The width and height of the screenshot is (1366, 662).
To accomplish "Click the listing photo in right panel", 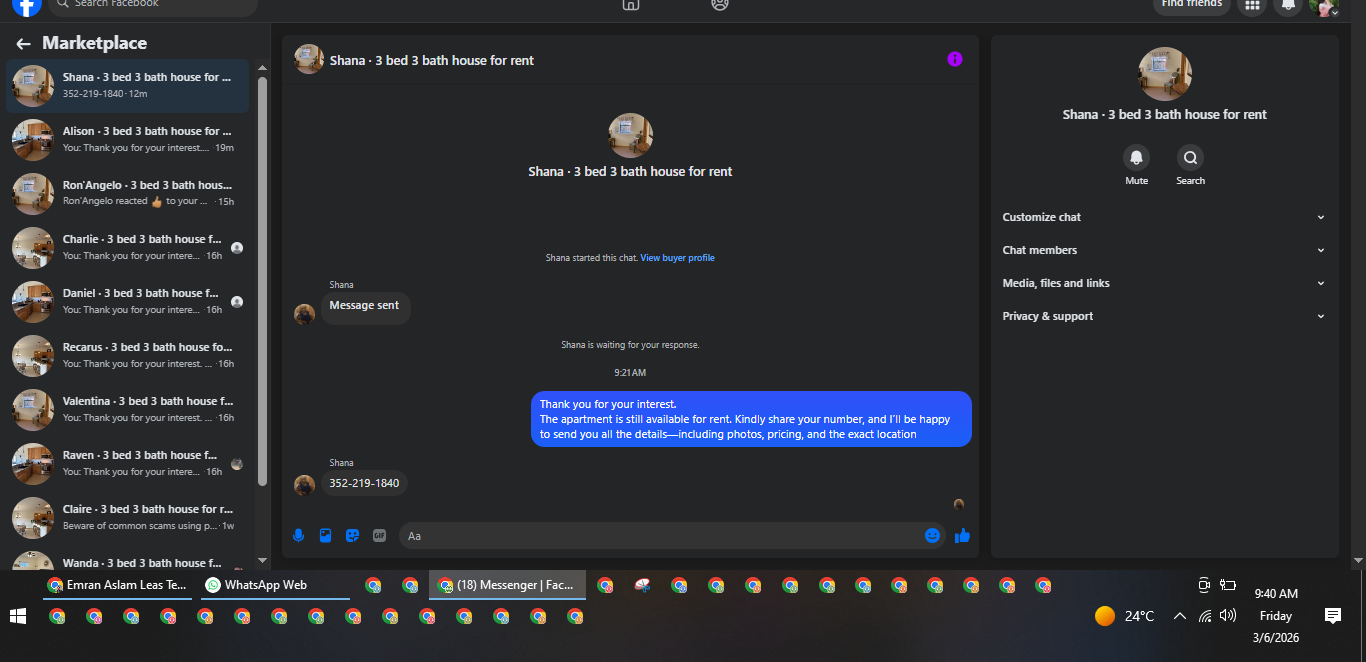I will pos(1165,74).
